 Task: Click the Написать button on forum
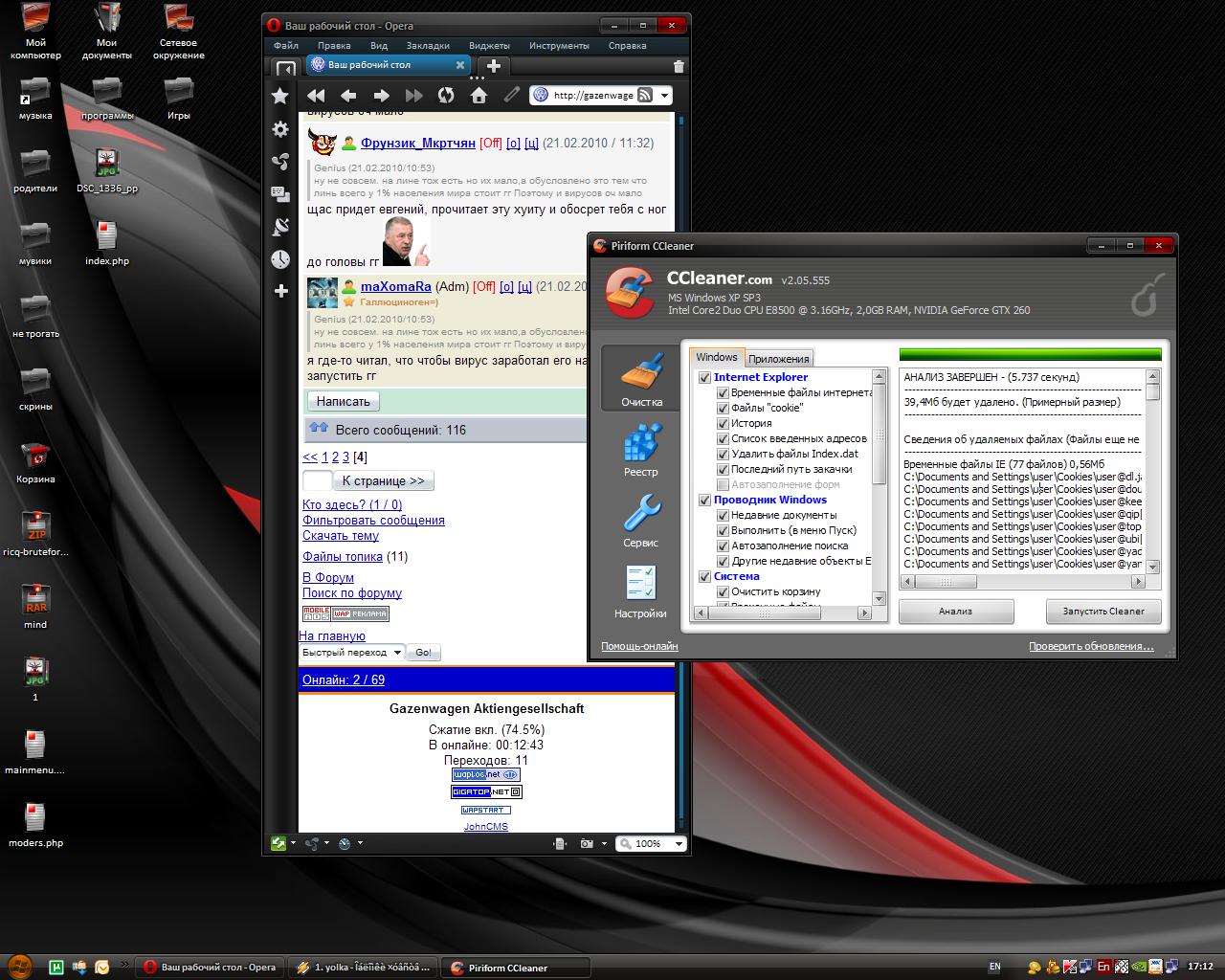tap(343, 401)
